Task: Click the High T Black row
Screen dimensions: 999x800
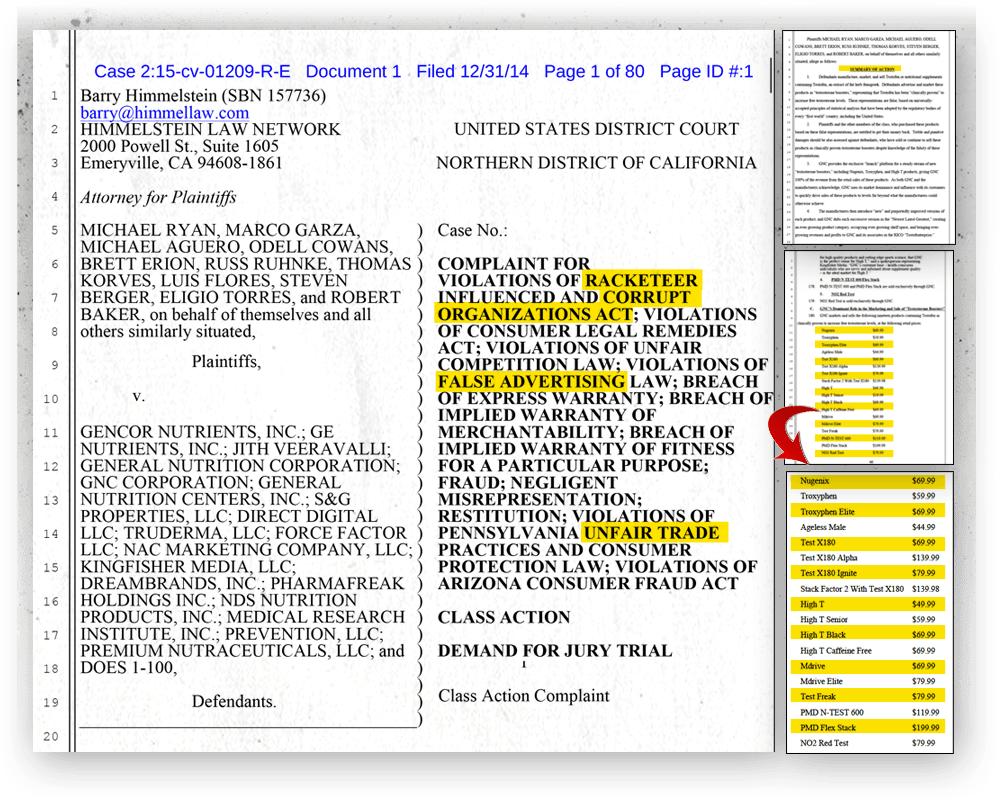Action: coord(868,635)
